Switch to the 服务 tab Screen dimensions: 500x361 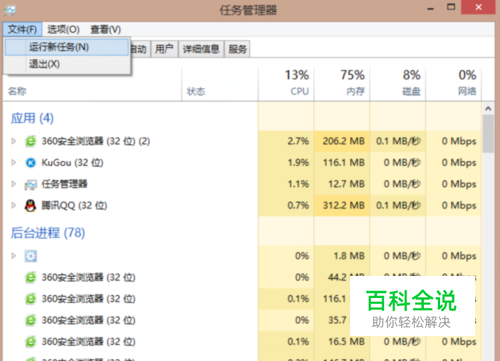[x=237, y=49]
